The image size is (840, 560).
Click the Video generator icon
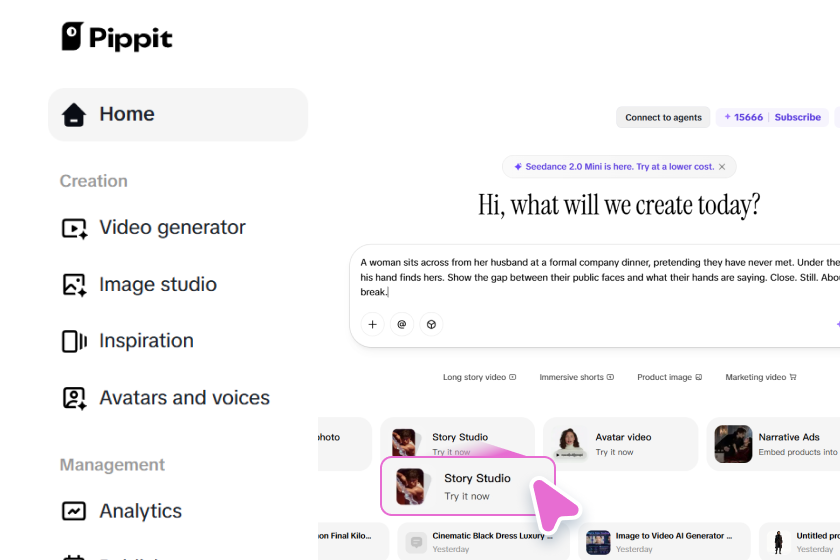[74, 228]
